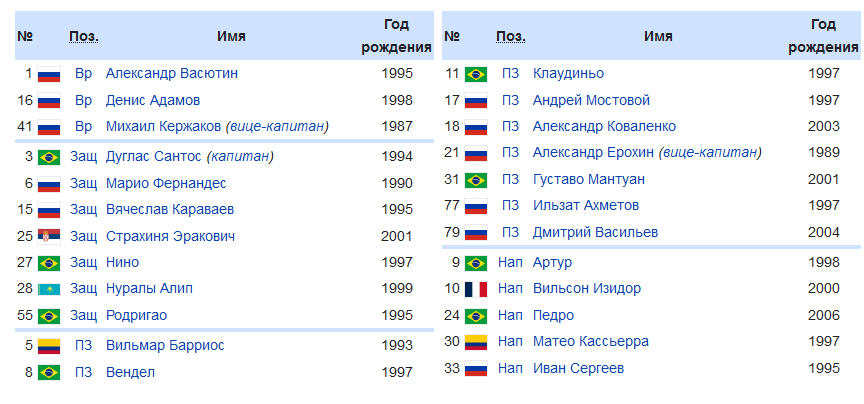Image resolution: width=864 pixels, height=404 pixels.
Task: Open player link Марио Фернандес
Action: (x=165, y=183)
